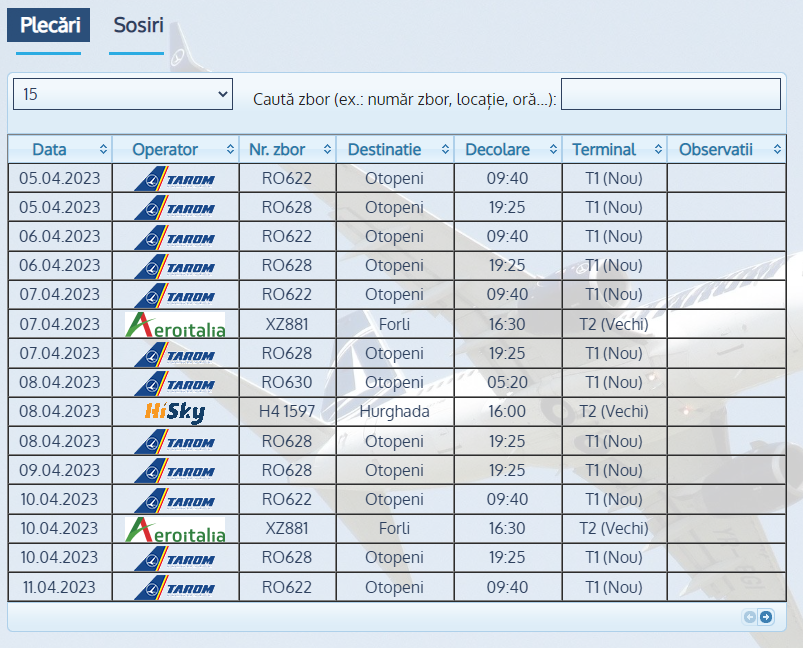The height and width of the screenshot is (648, 803).
Task: Select the Plecări tab
Action: pyautogui.click(x=48, y=25)
